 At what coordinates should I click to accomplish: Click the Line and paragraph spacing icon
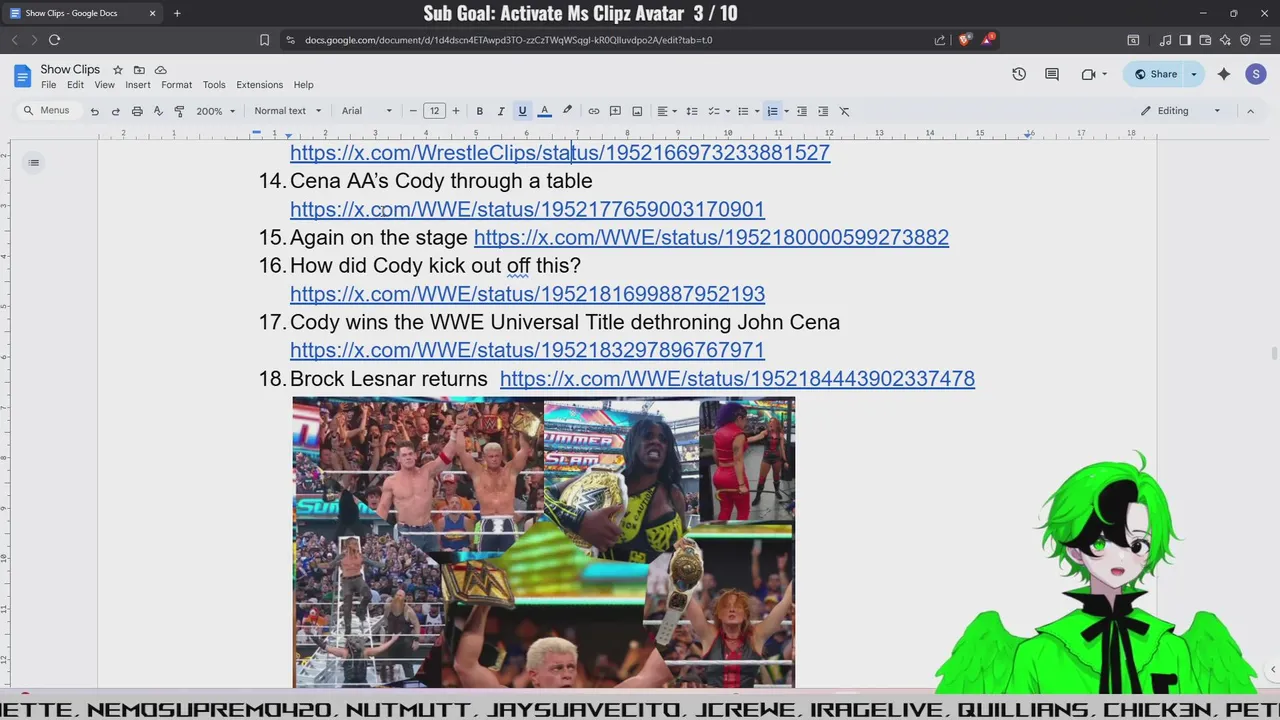pos(691,111)
